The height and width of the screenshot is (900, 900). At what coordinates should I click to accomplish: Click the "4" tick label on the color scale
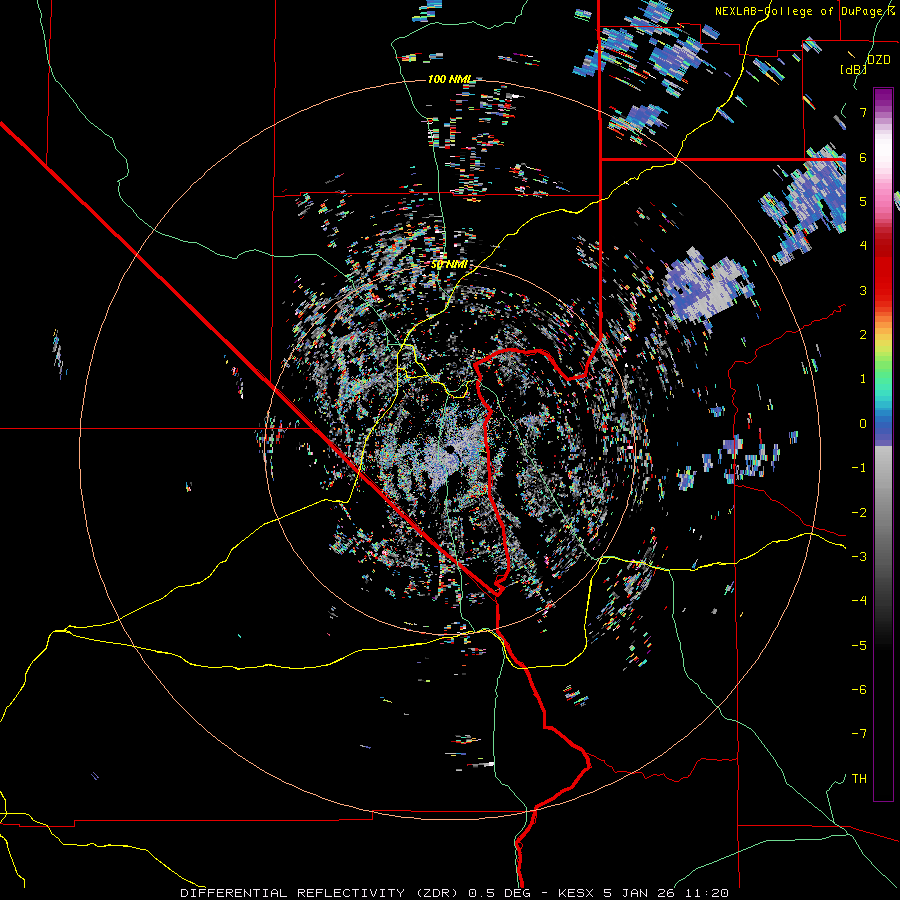pos(863,246)
